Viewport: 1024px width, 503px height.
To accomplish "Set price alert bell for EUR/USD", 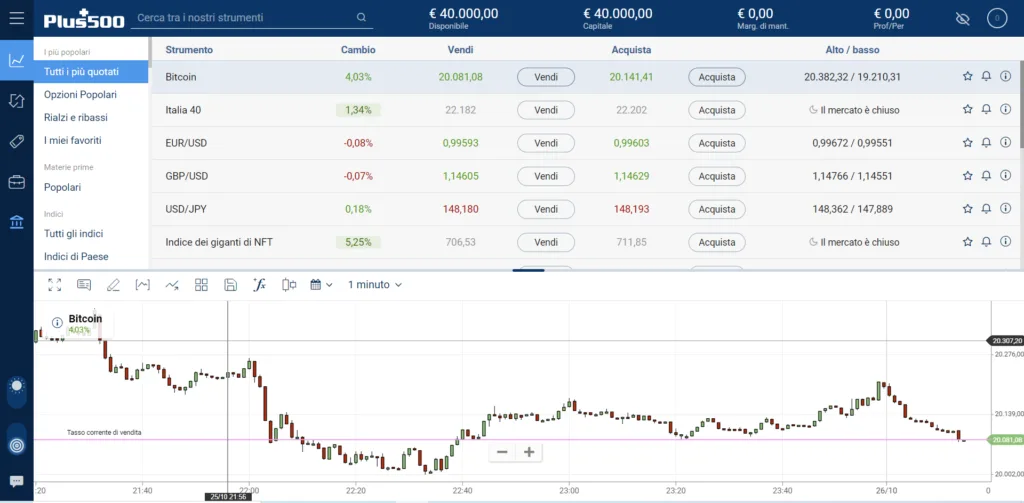I will [x=986, y=142].
